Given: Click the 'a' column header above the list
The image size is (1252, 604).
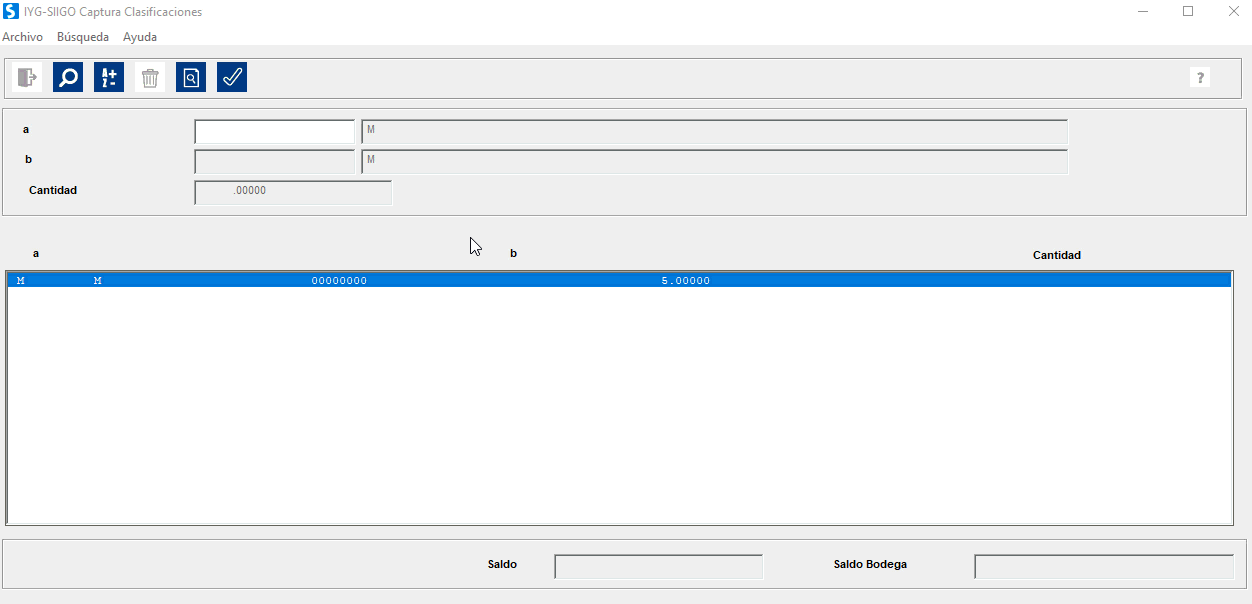Looking at the screenshot, I should click(36, 254).
